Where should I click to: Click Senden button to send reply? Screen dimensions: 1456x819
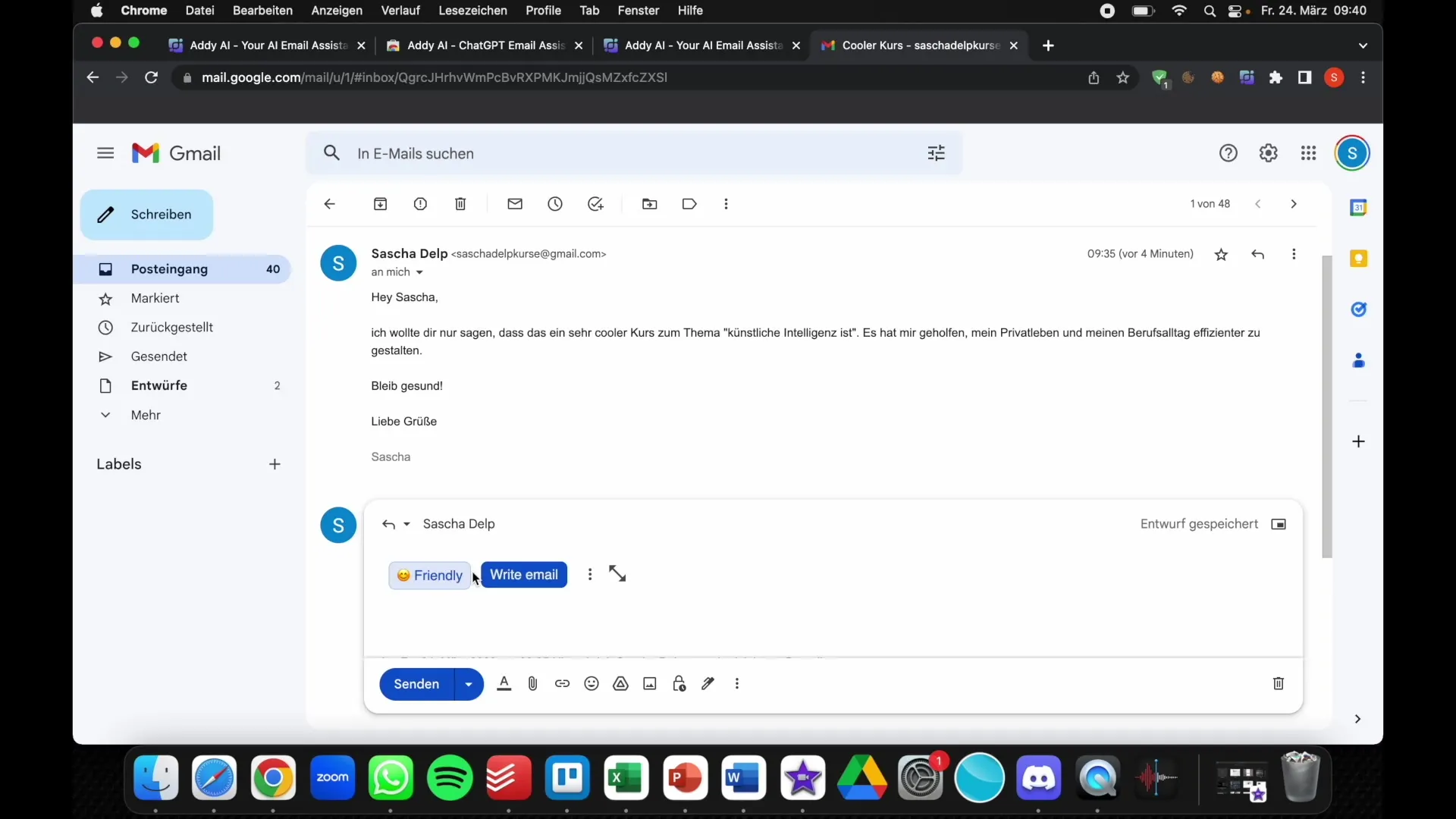416,683
